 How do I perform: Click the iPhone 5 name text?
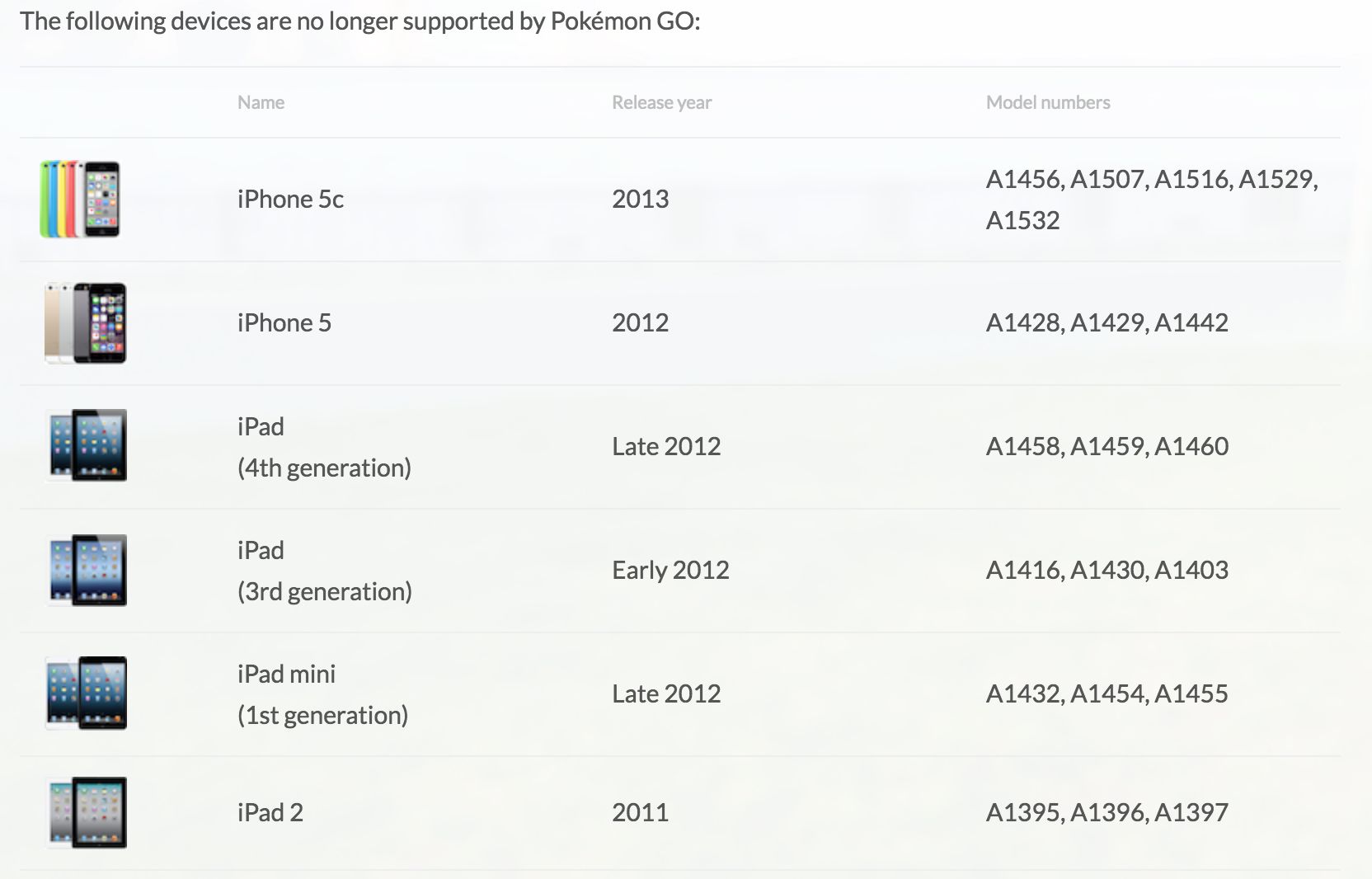pos(284,323)
